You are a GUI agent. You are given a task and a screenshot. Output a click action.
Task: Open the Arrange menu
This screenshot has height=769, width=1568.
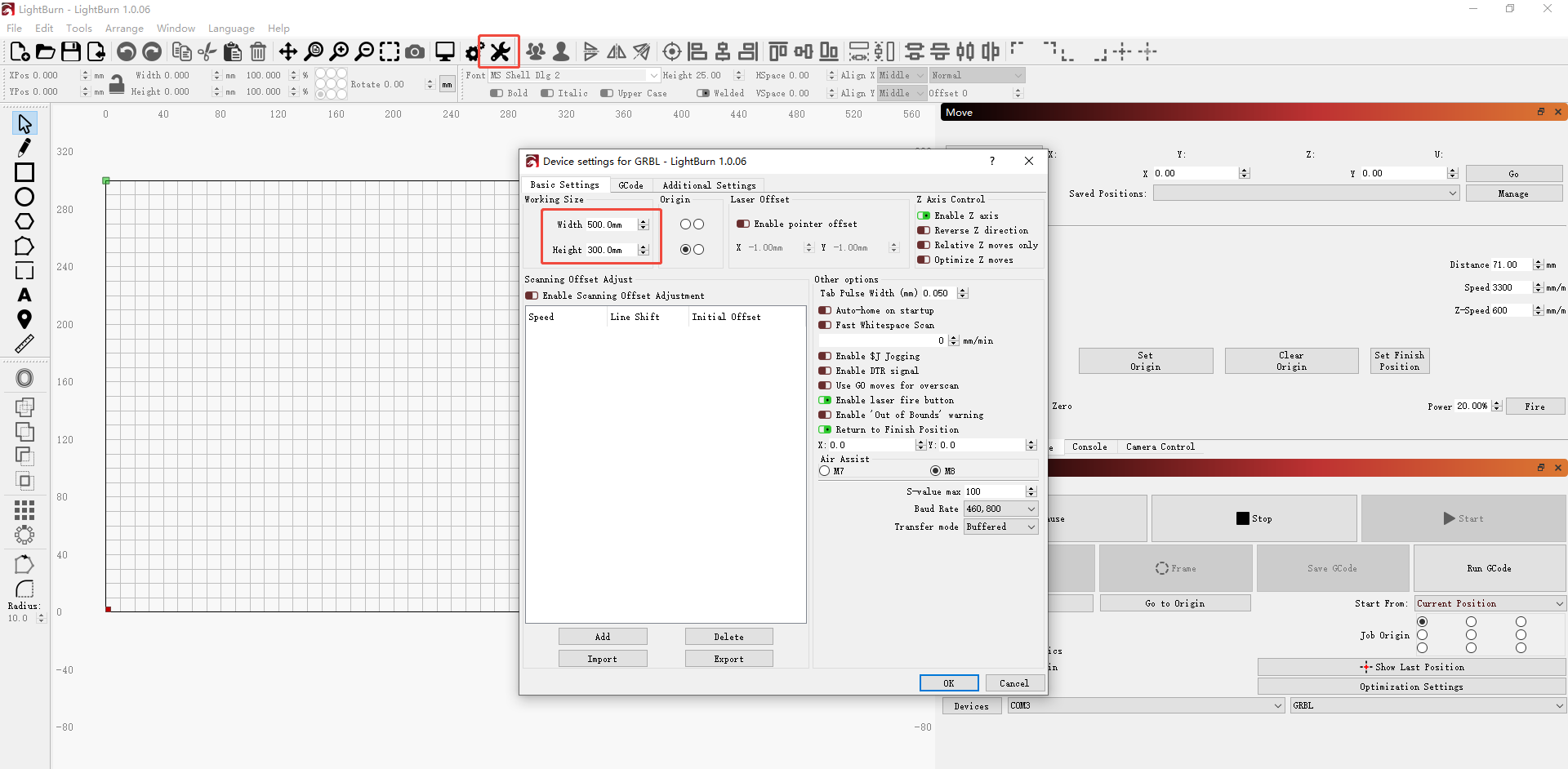coord(124,28)
